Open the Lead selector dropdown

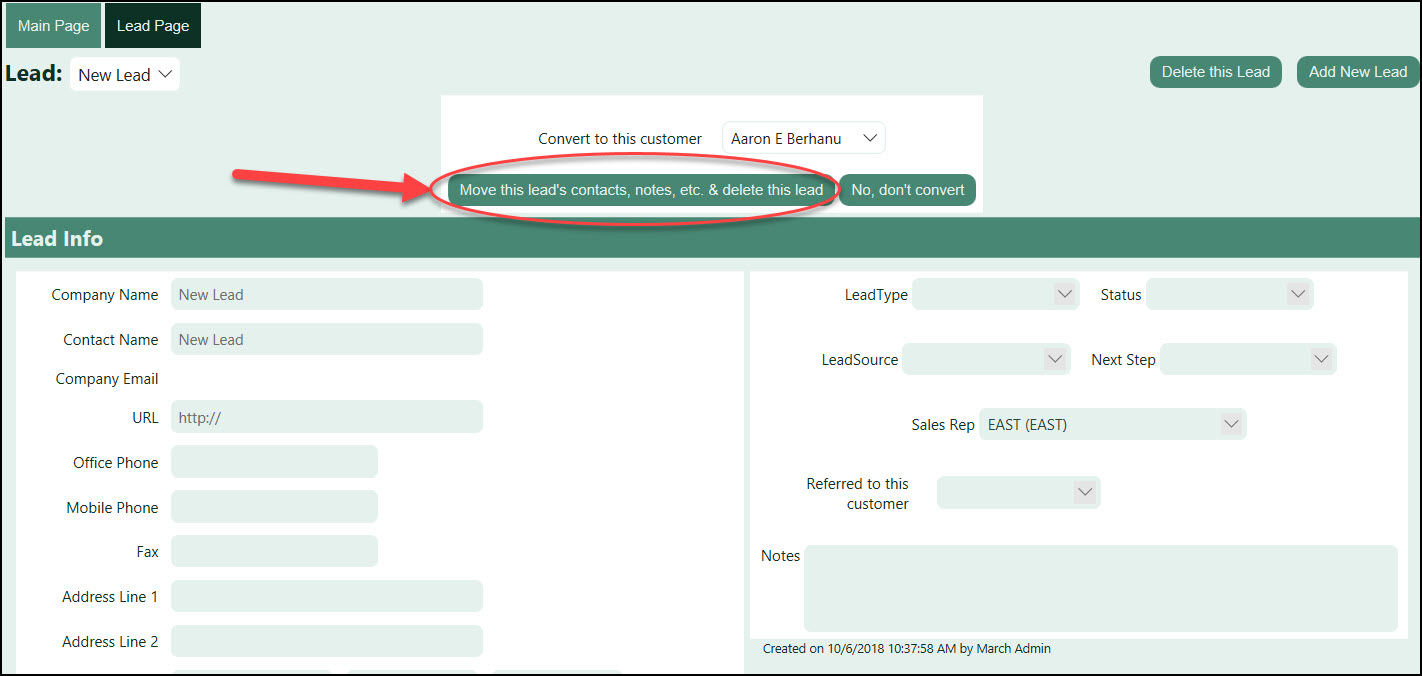coord(125,75)
